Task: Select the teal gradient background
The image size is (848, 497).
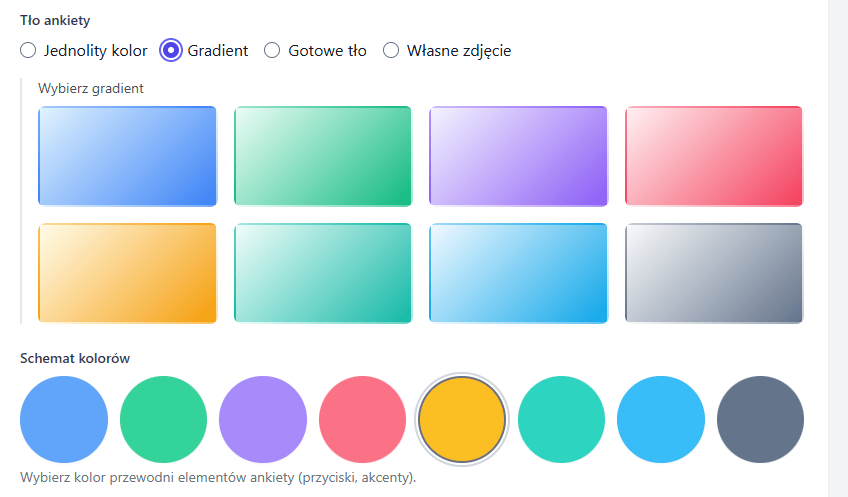Action: click(x=323, y=272)
